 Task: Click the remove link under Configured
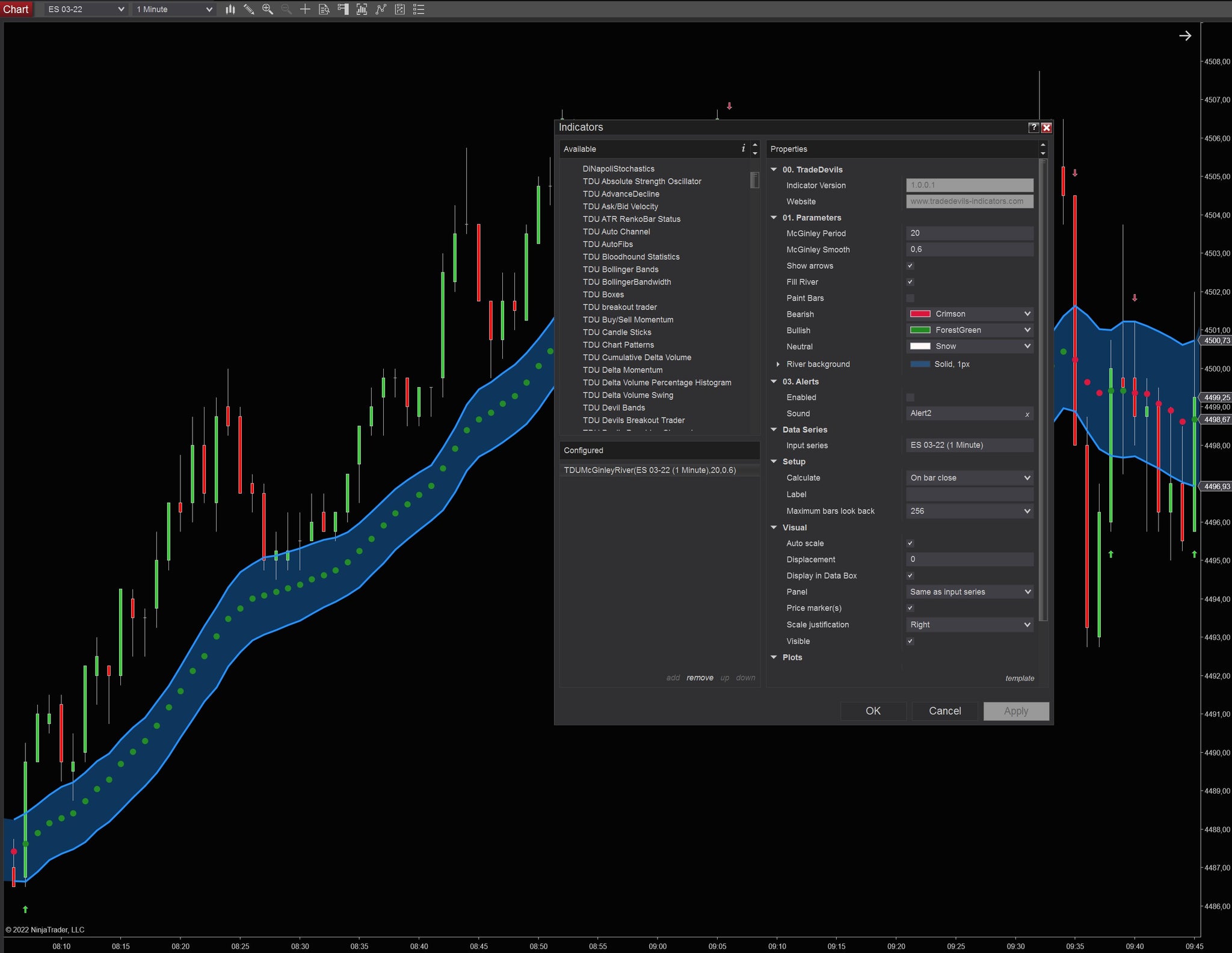click(x=700, y=678)
